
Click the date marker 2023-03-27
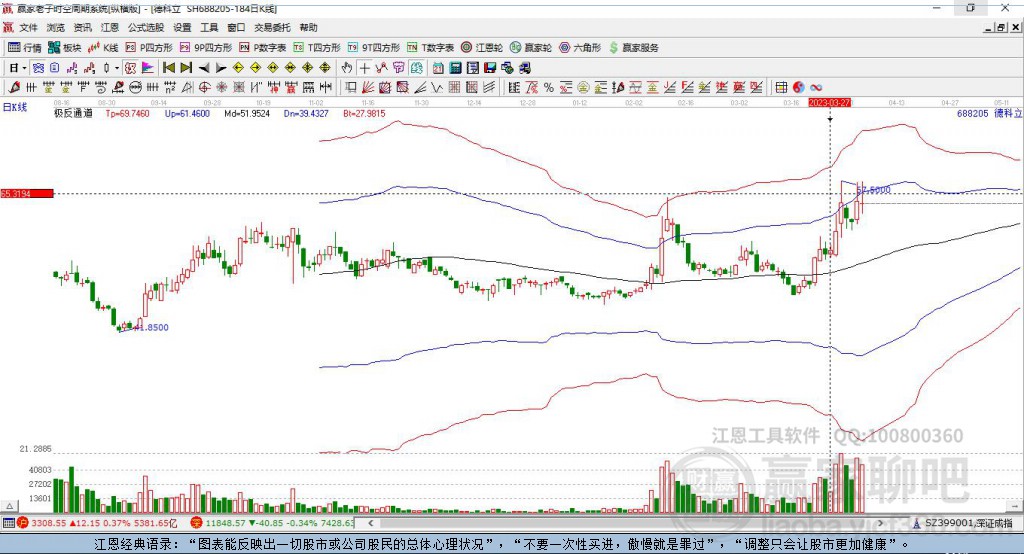[829, 103]
